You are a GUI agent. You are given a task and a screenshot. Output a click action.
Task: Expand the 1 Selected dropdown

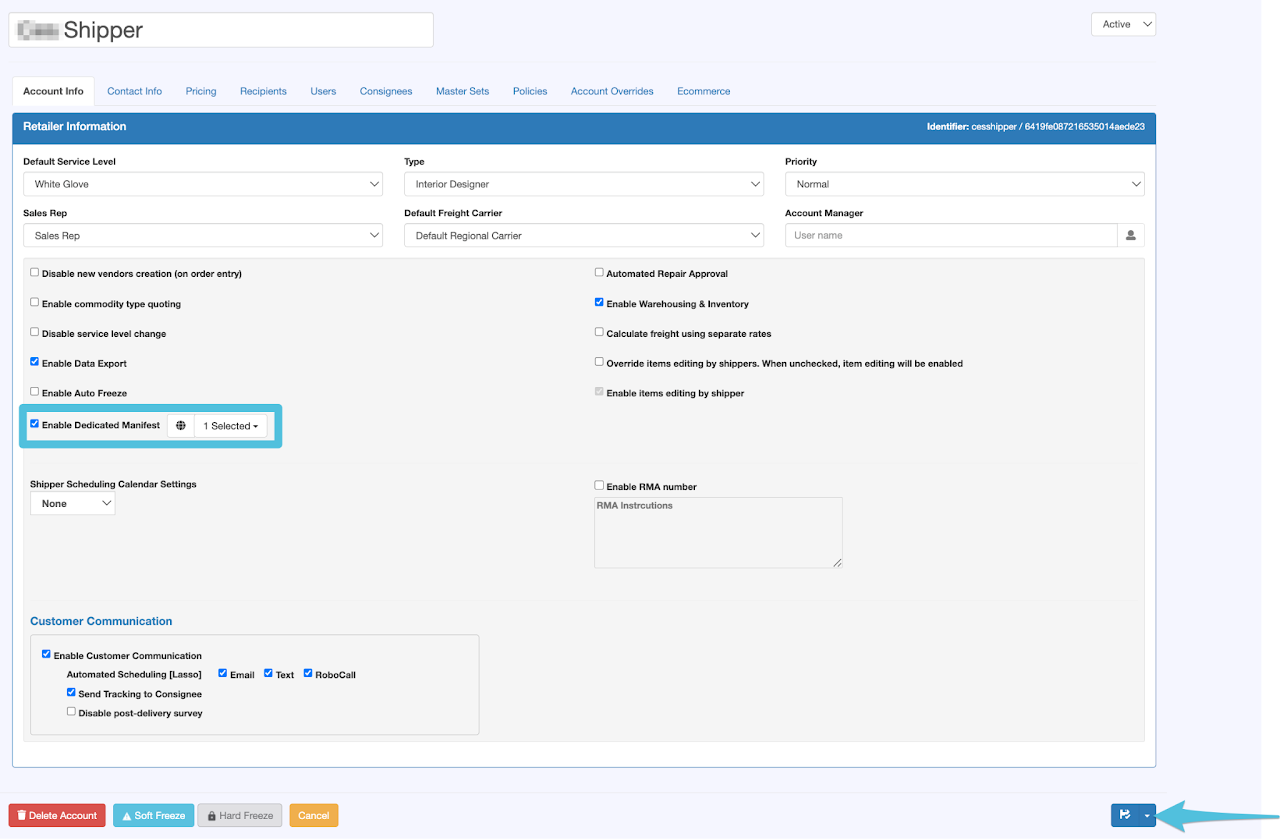pyautogui.click(x=231, y=426)
